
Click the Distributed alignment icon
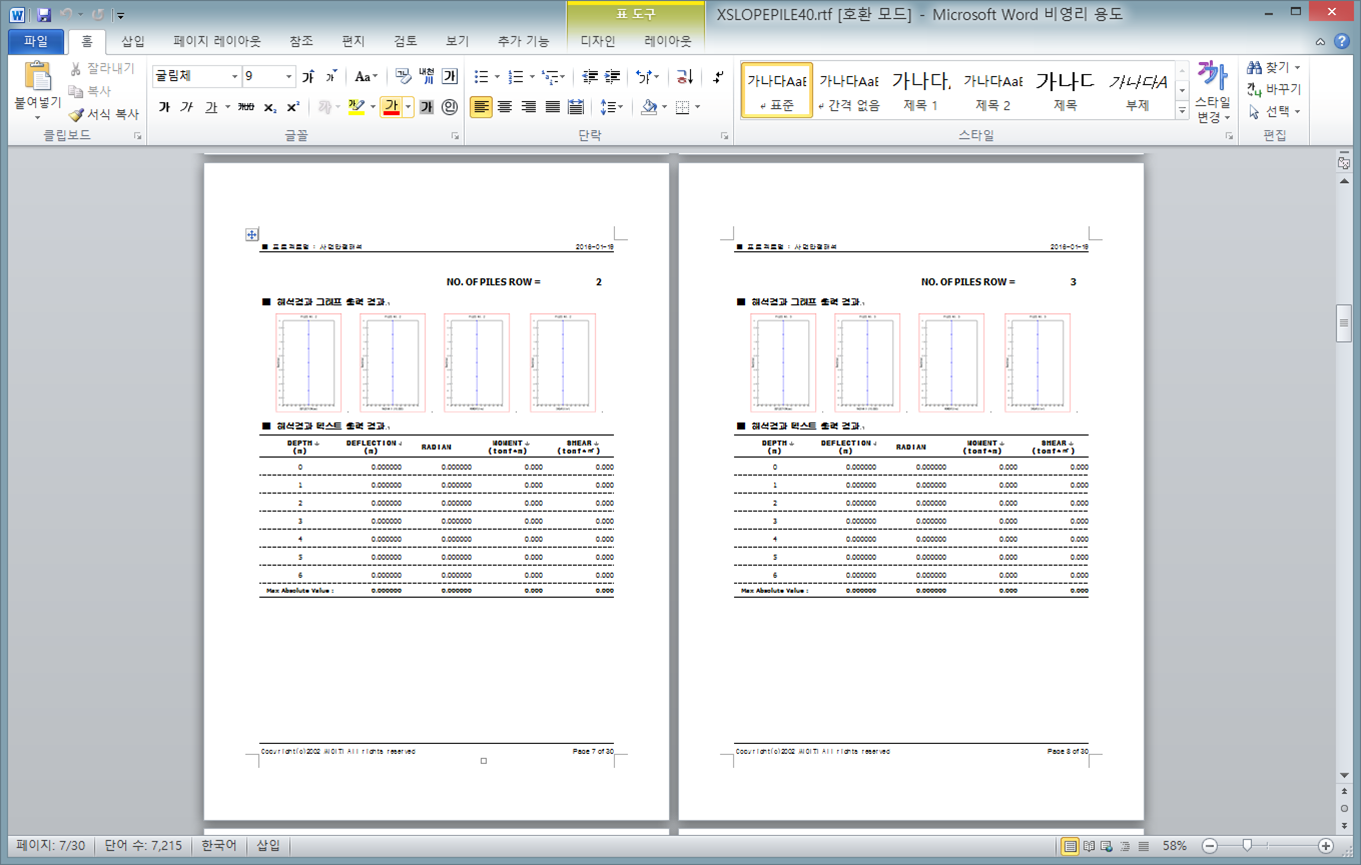pos(576,107)
